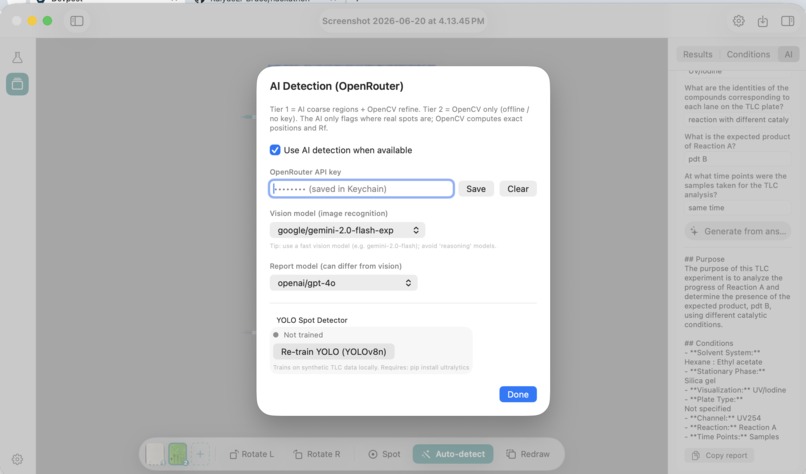
Task: Click Generate from answers button
Action: (x=738, y=231)
